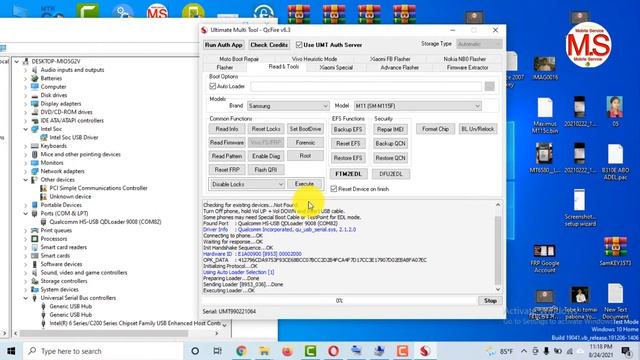640x360 pixels.
Task: Click the Read Firmware button
Action: point(227,143)
